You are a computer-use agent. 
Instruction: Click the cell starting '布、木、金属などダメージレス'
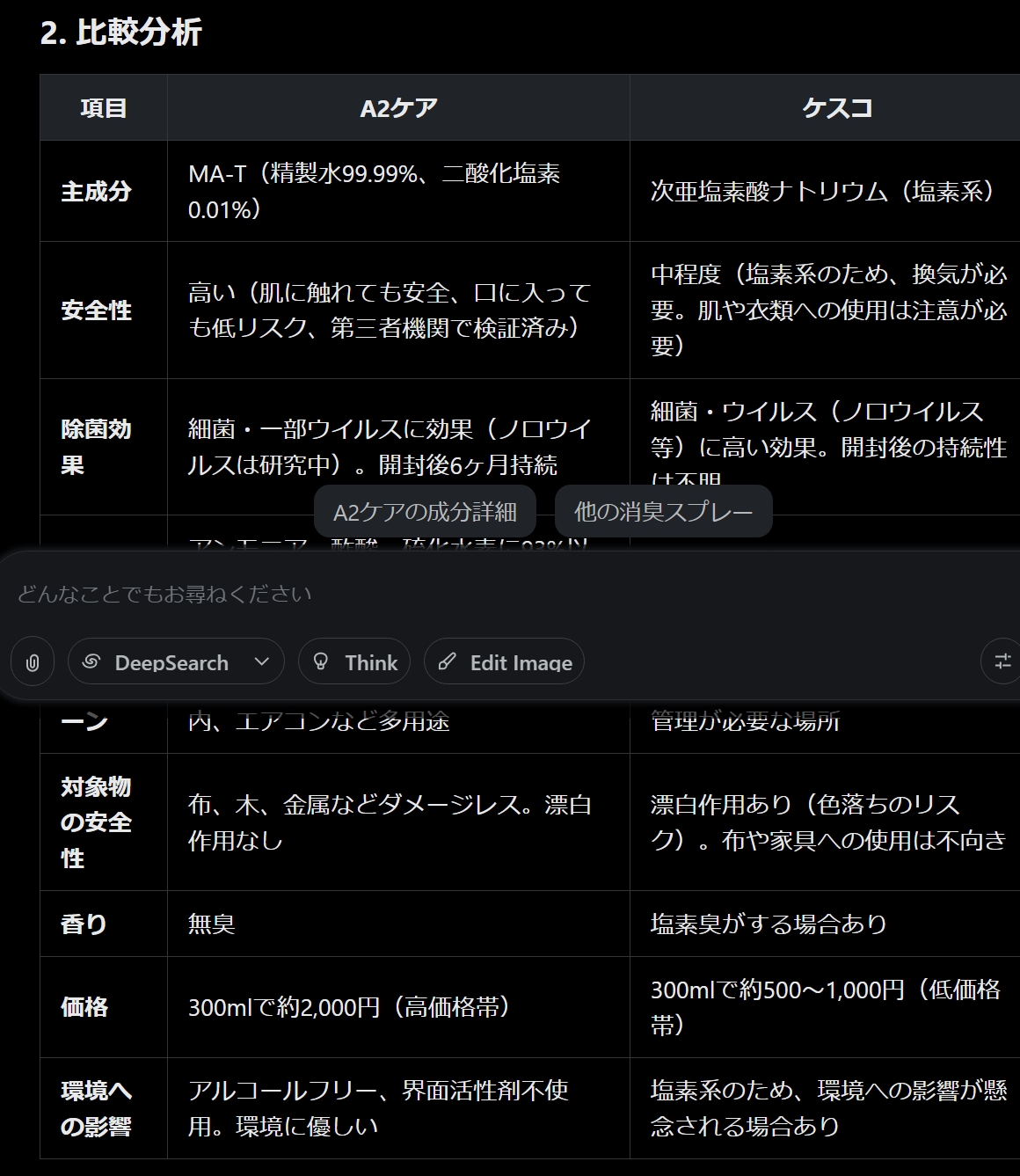click(398, 822)
